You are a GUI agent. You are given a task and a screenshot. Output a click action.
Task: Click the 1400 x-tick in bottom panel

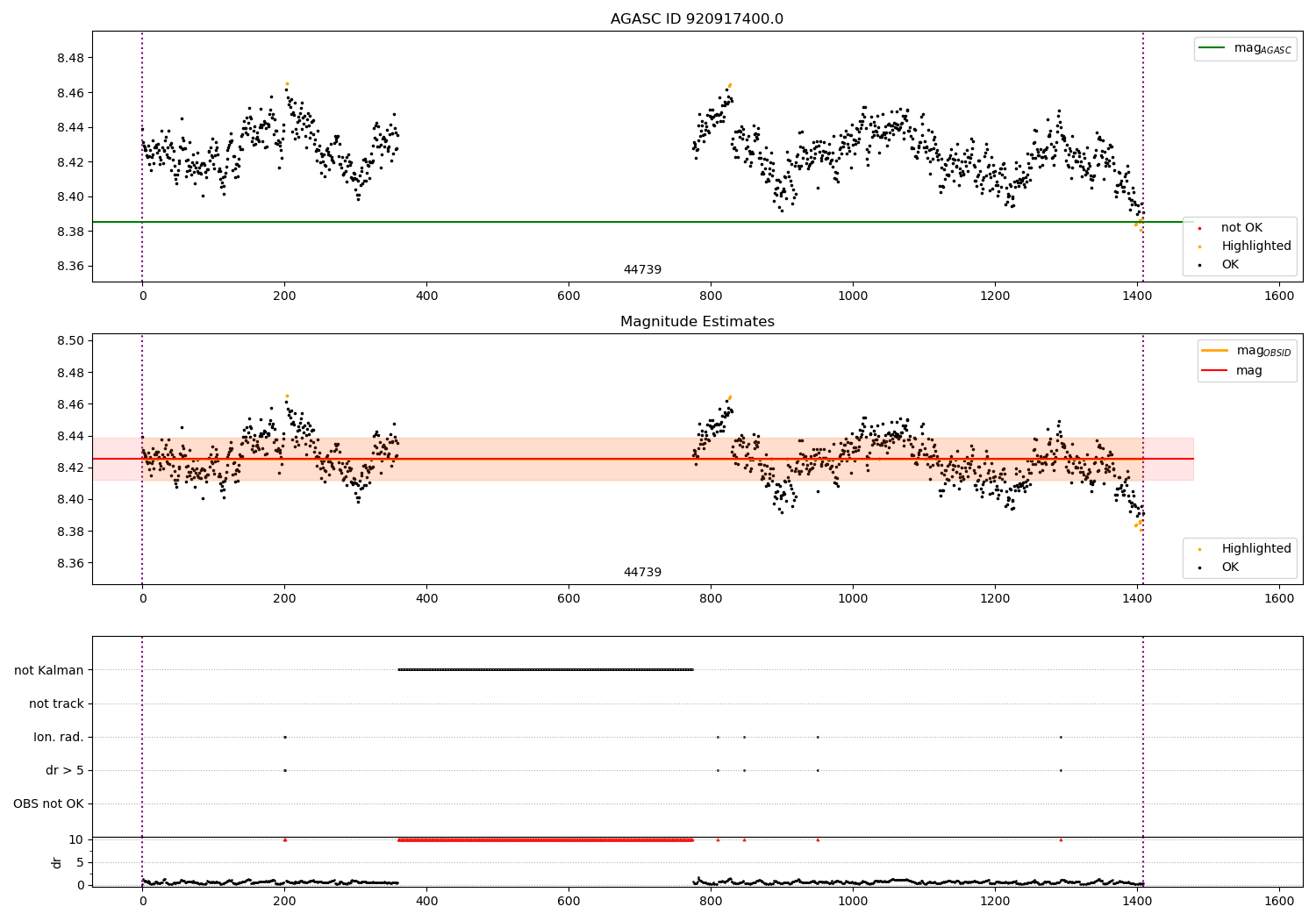point(1137,901)
